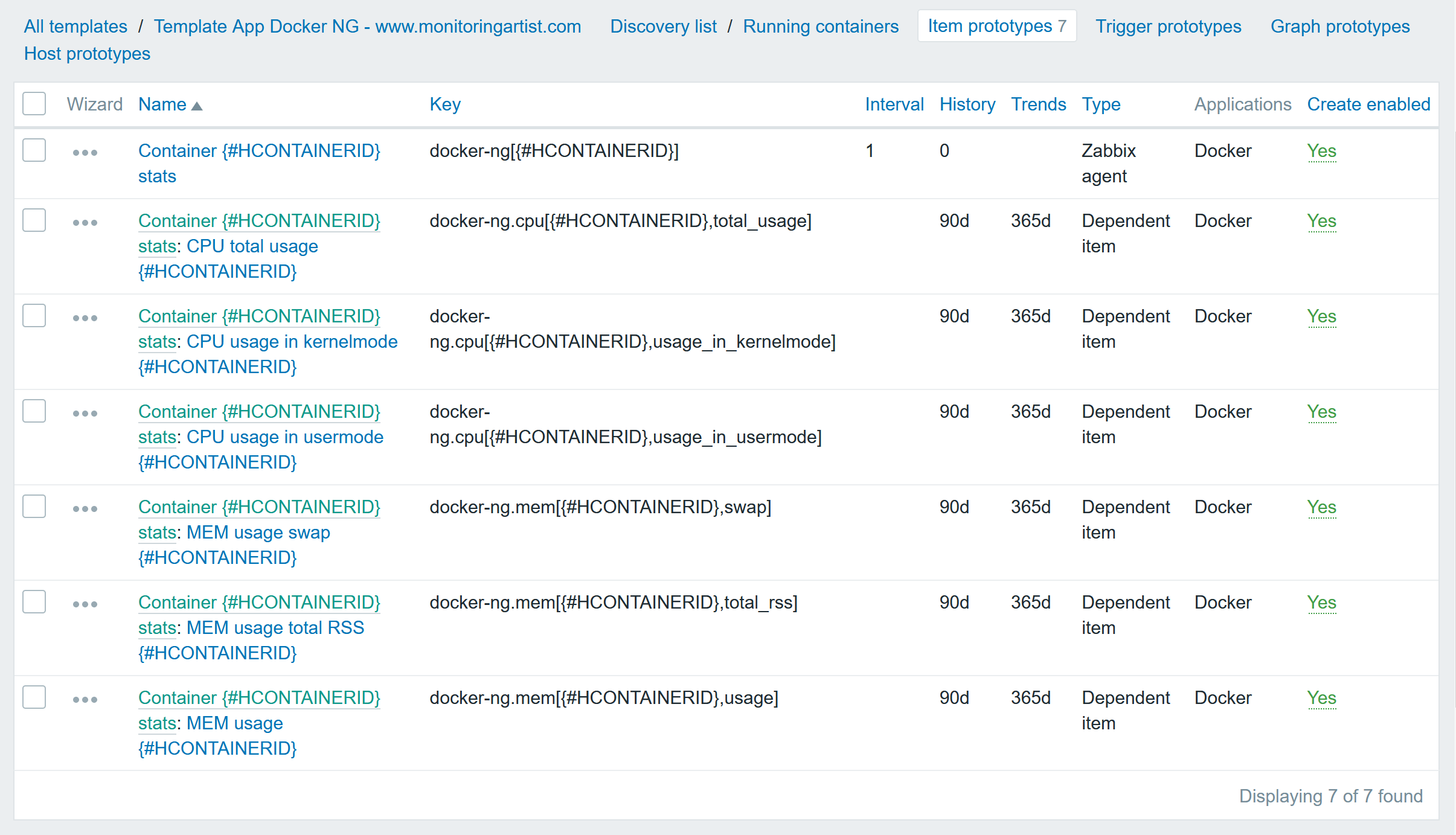Screen dimensions: 1456x835
Task: Sort list by Type column header
Action: click(x=1100, y=104)
